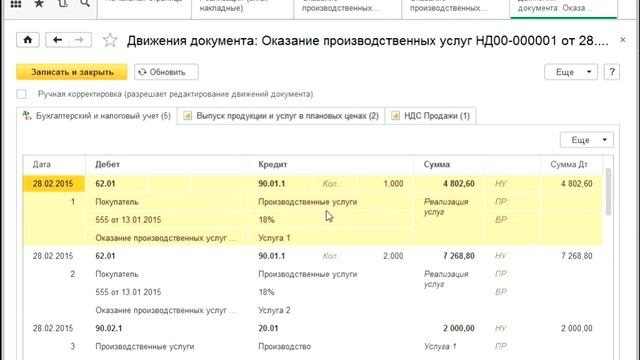Open the search magnifier icon
Screen dimensions: 640x360
[85, 4]
